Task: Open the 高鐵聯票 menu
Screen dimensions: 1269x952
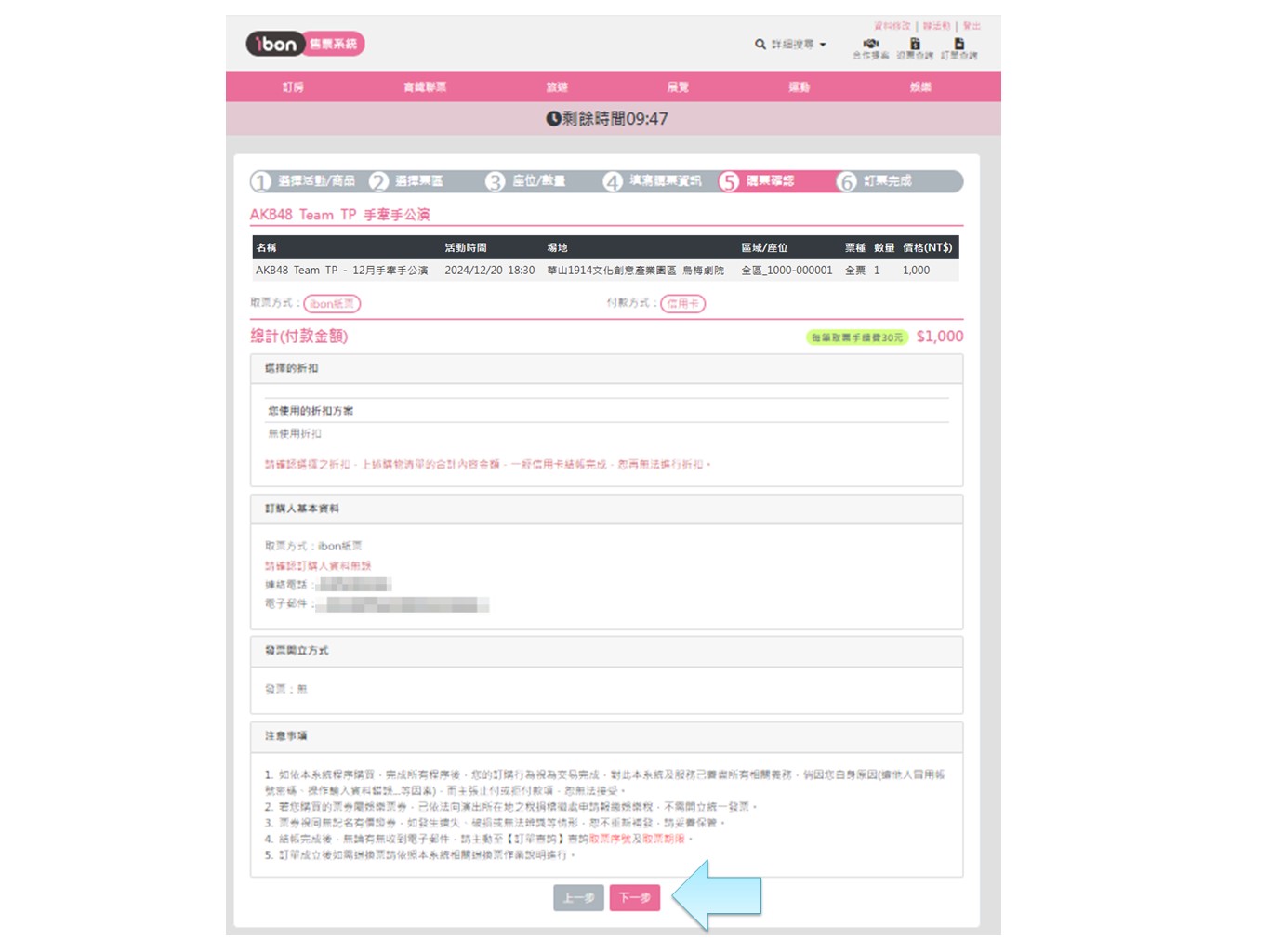Action: (425, 86)
